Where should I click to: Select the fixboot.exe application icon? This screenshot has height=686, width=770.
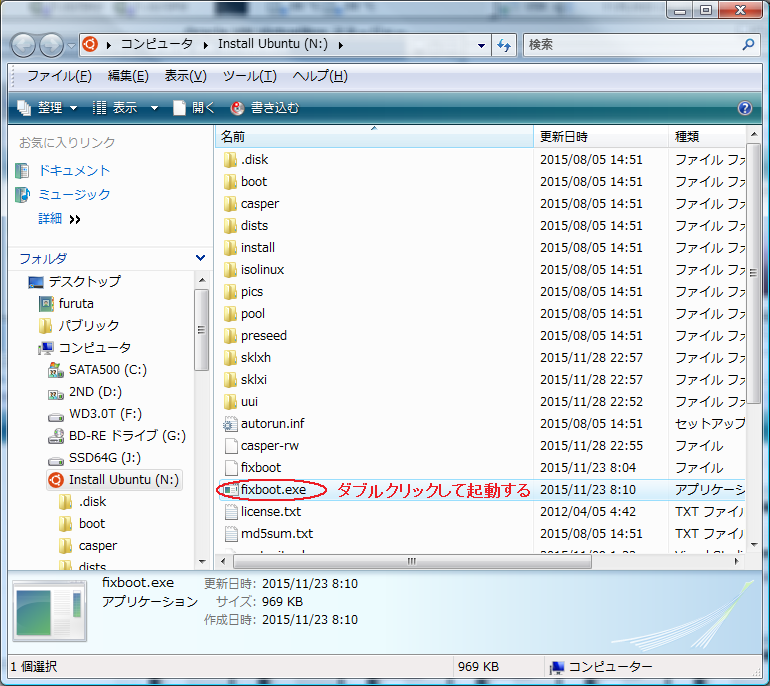(x=230, y=490)
